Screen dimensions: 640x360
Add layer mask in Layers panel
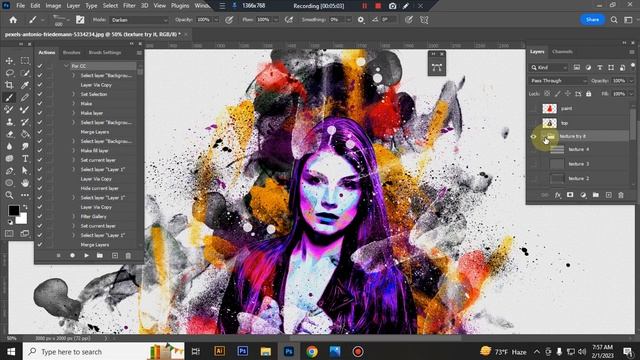click(x=570, y=195)
